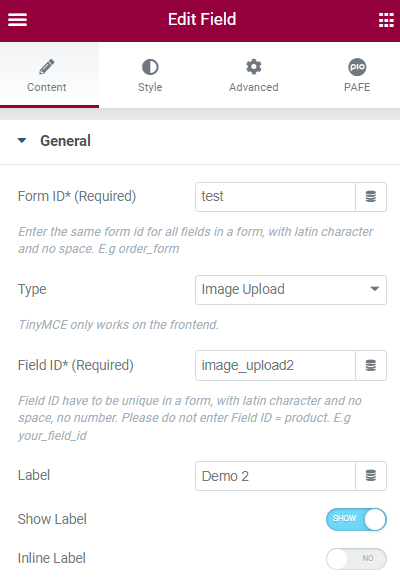Screen dimensions: 400x578
Task: Open the hamburger menu icon
Action: tap(17, 20)
